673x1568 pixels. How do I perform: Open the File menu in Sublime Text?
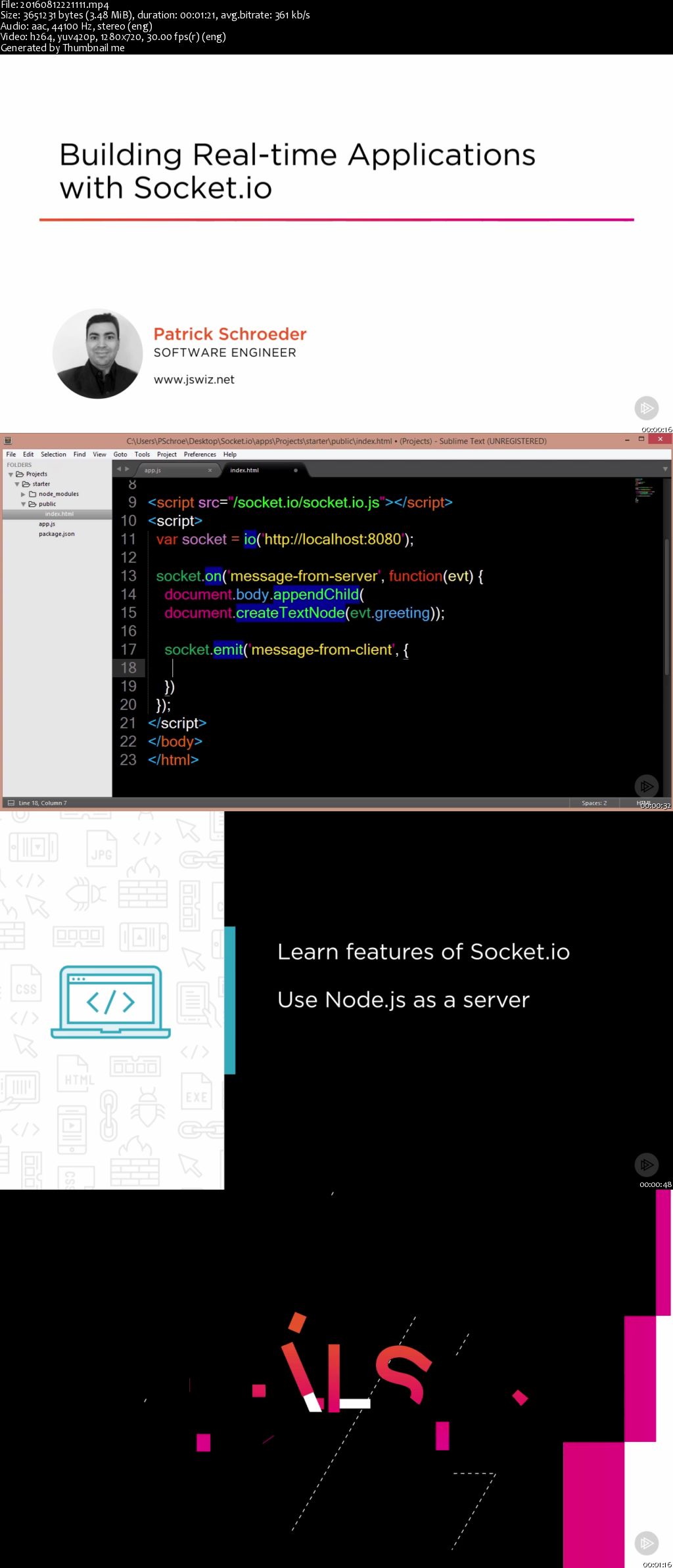point(11,454)
